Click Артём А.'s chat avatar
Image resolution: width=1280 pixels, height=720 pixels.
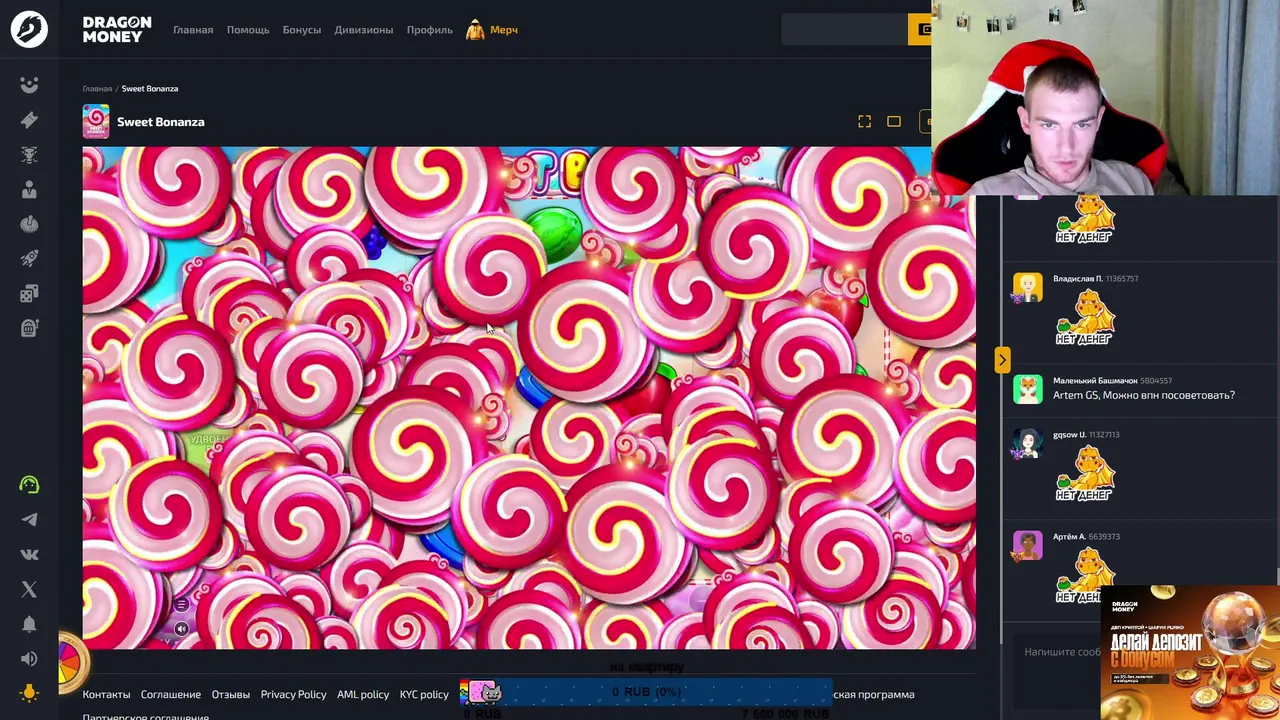pyautogui.click(x=1027, y=546)
